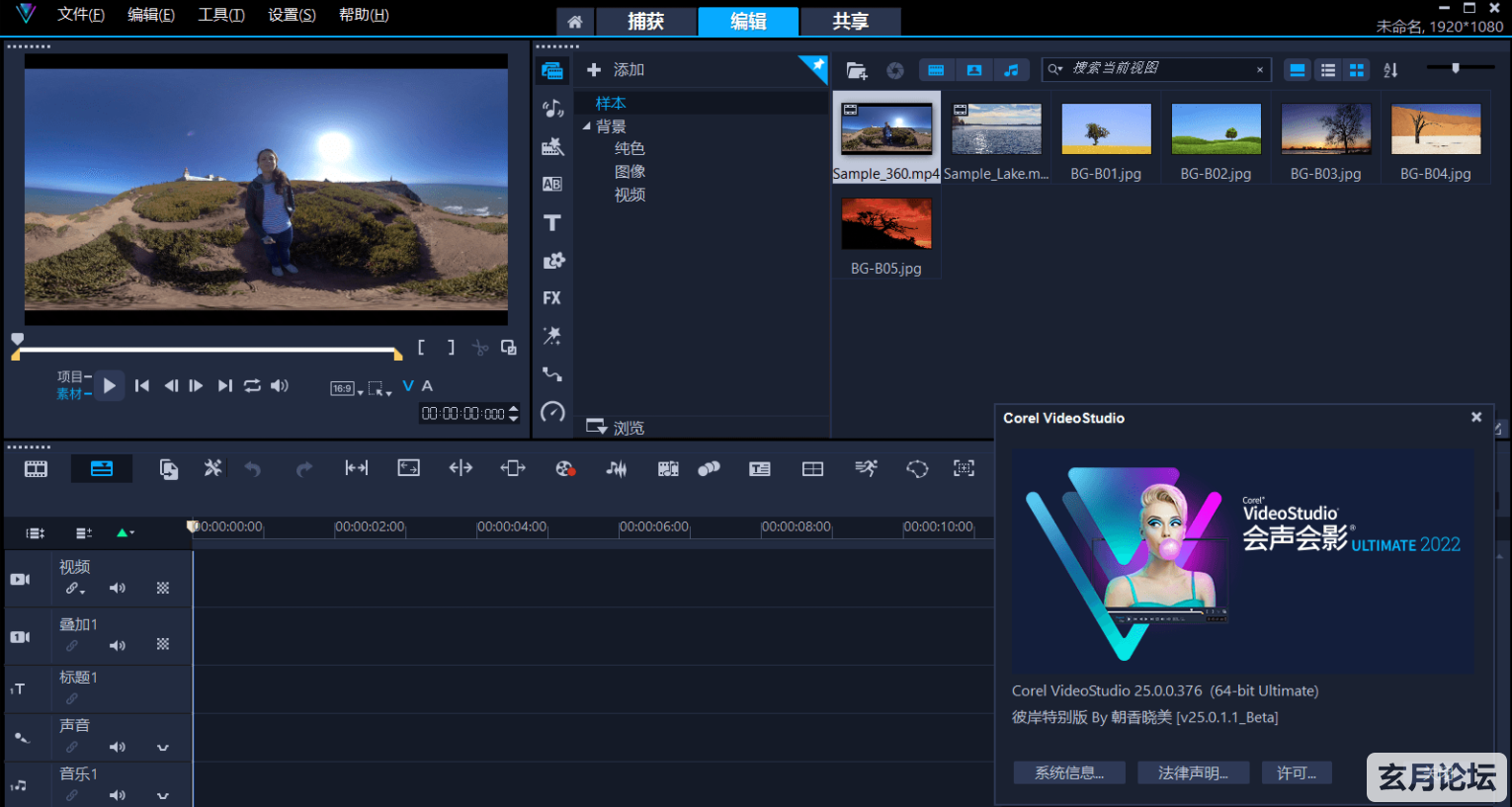This screenshot has height=807, width=1512.
Task: Click the 许可... button
Action: tap(1297, 772)
